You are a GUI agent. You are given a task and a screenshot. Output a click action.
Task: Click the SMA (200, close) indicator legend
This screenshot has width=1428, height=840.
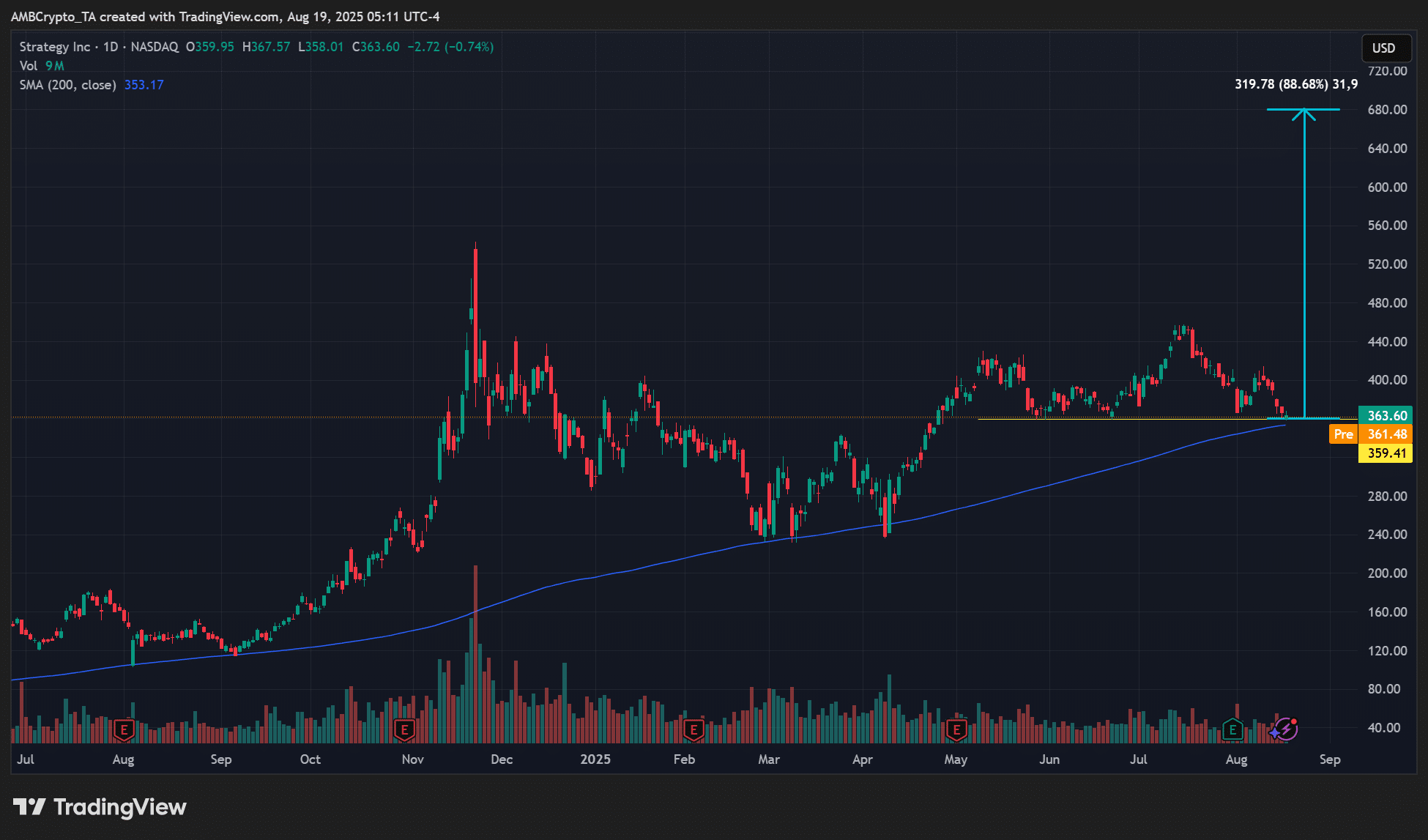(x=68, y=85)
